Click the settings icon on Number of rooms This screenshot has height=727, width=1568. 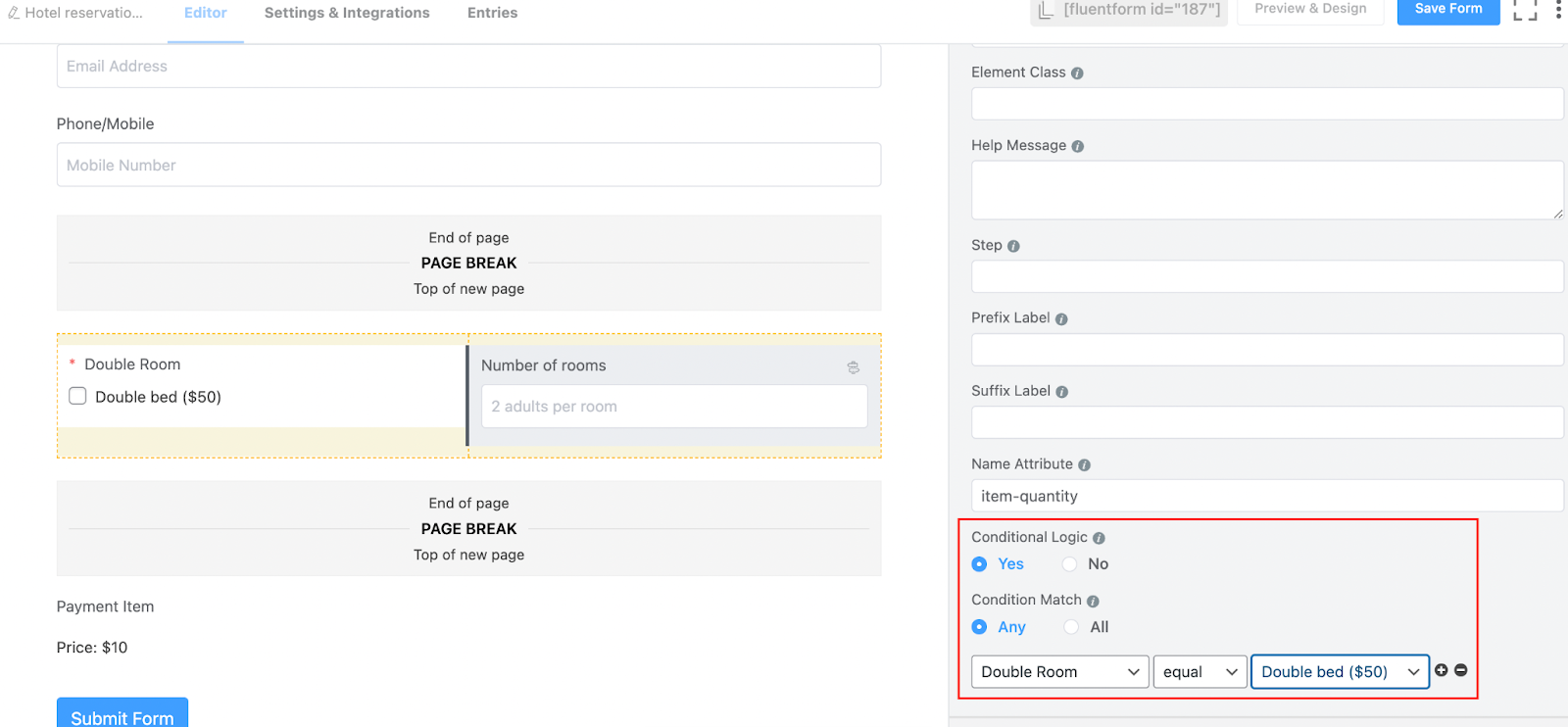tap(854, 367)
